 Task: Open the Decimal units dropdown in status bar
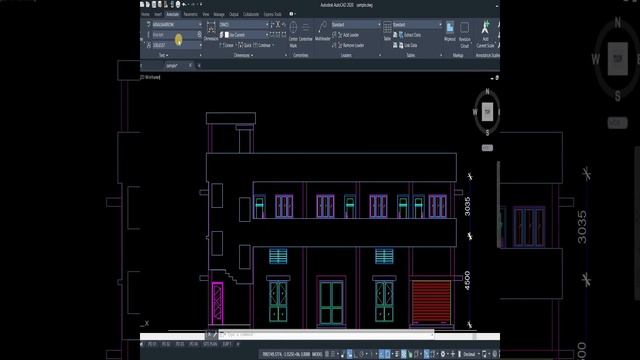(471, 354)
